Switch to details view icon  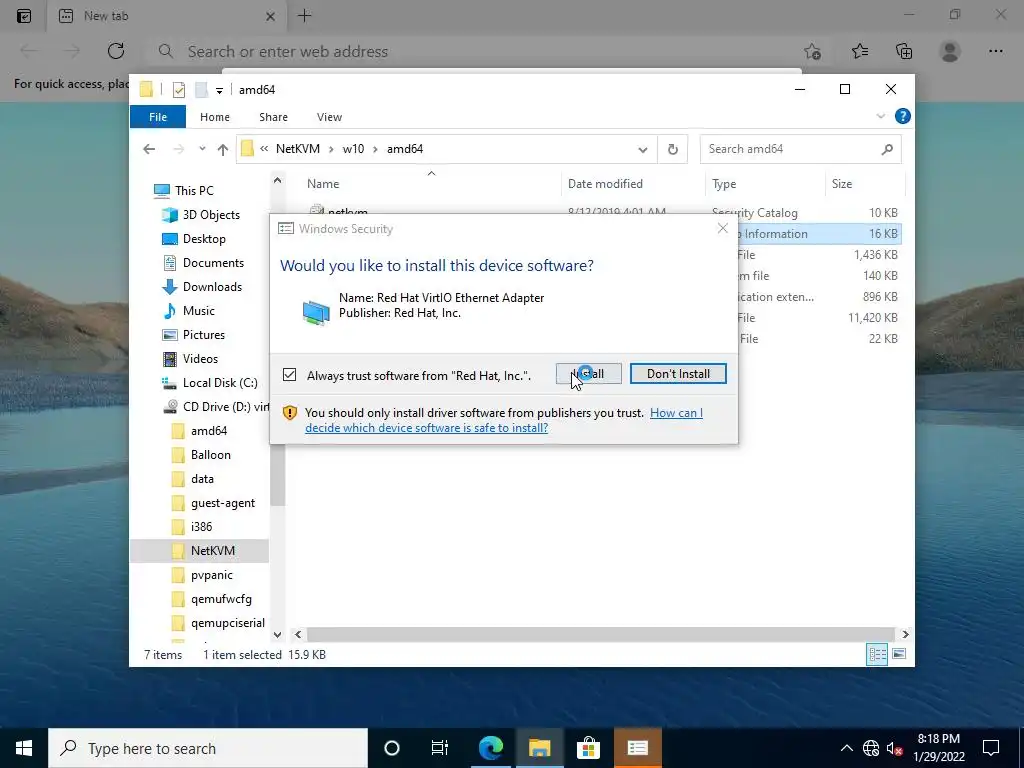pyautogui.click(x=877, y=654)
